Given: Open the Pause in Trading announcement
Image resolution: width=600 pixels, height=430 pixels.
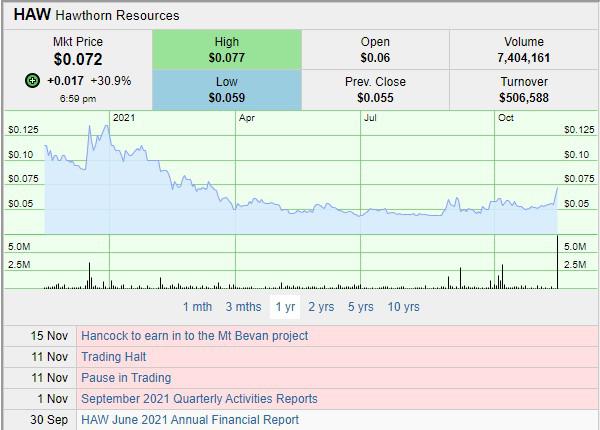Looking at the screenshot, I should tap(125, 378).
